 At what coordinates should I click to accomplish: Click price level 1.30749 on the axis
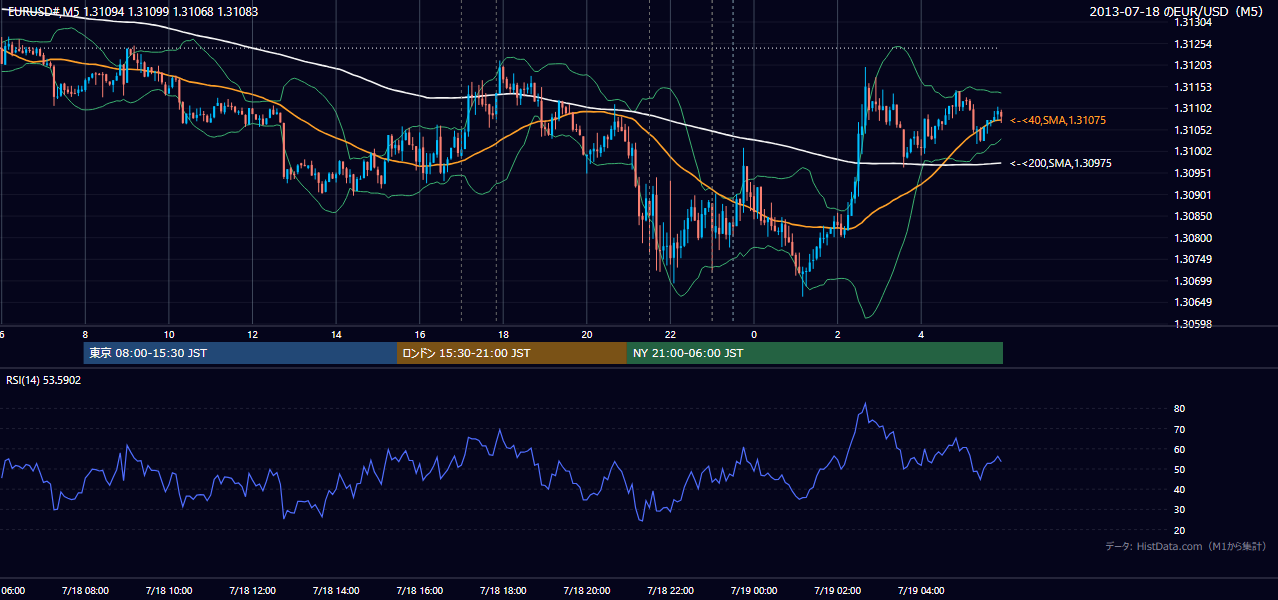tap(1194, 259)
